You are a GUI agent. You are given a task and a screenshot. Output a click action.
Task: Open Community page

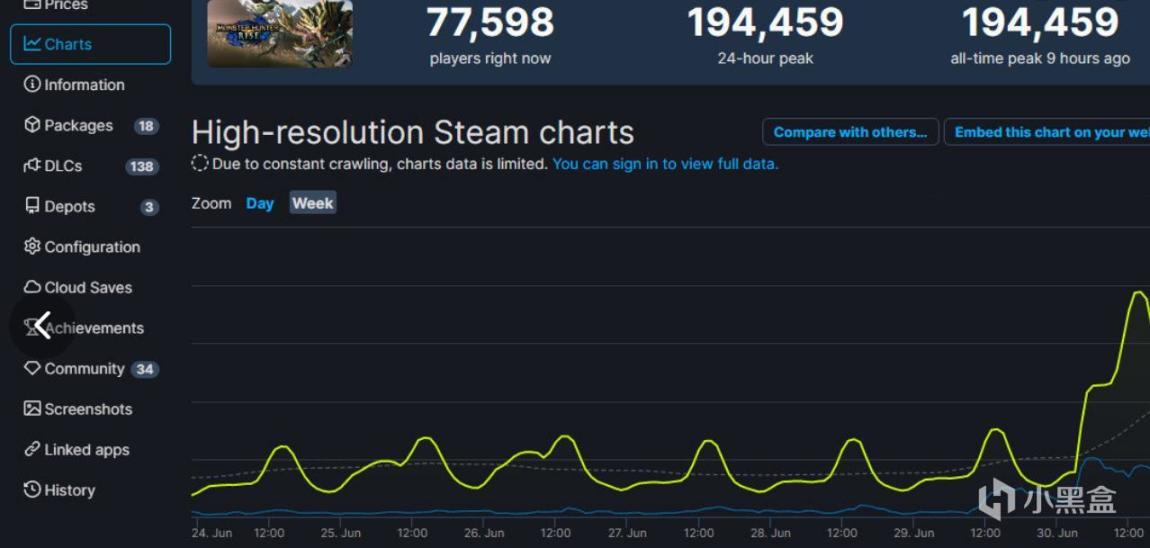click(90, 369)
